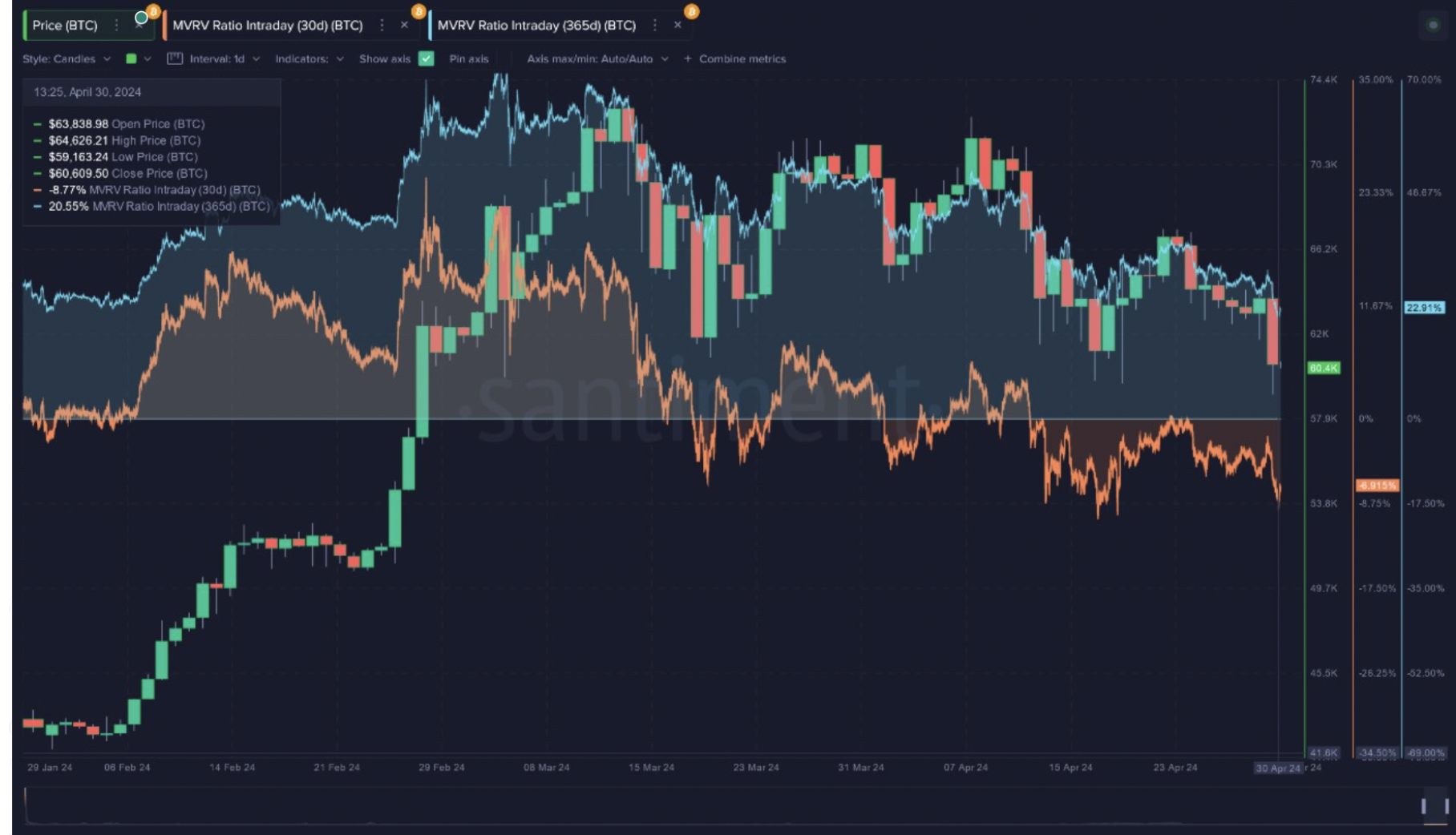Viewport: 1456px width, 835px height.
Task: Remove the Price (BTC) metric
Action: 140,26
